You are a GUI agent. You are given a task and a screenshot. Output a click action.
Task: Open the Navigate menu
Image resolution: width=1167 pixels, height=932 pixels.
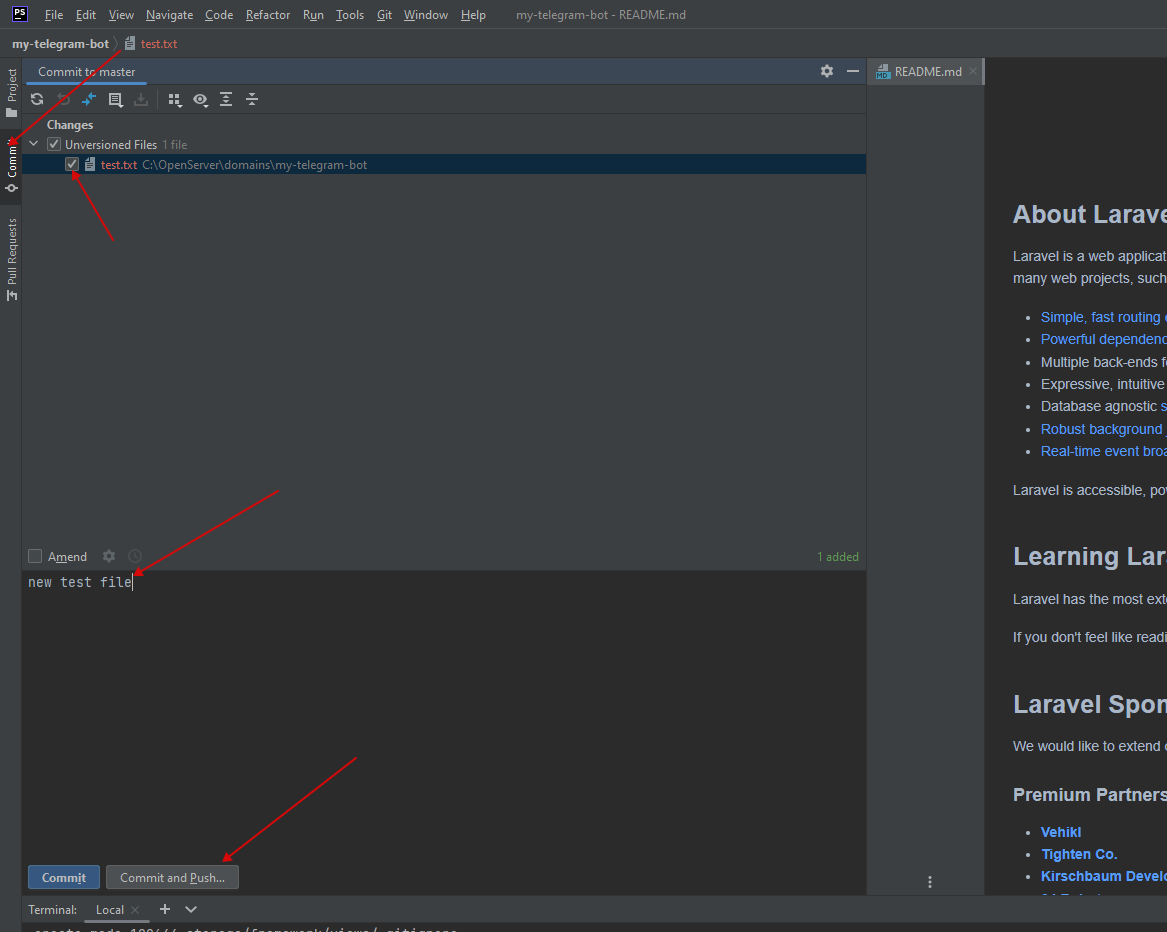pyautogui.click(x=170, y=15)
